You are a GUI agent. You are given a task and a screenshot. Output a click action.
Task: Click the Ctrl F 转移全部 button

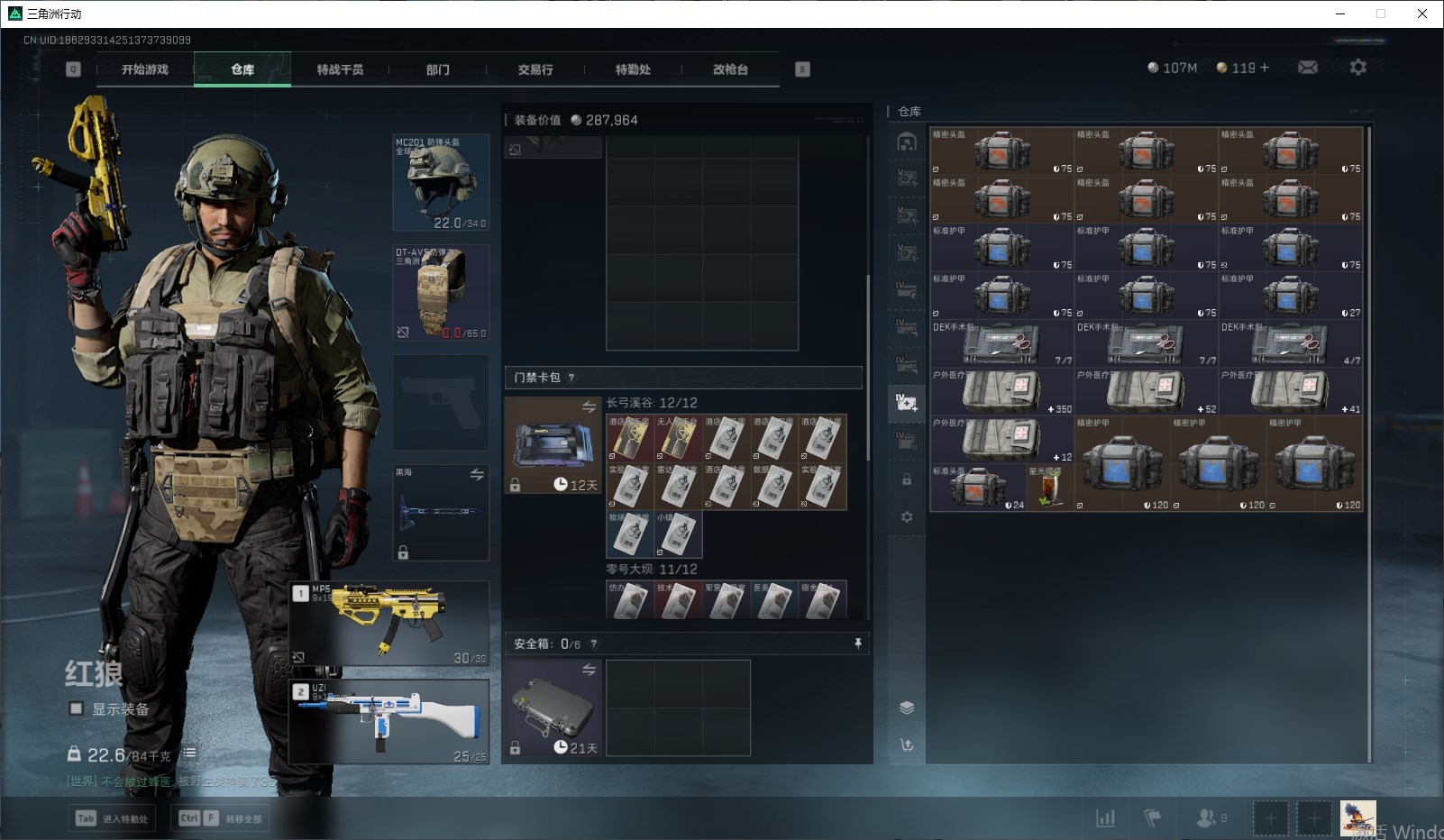(221, 818)
